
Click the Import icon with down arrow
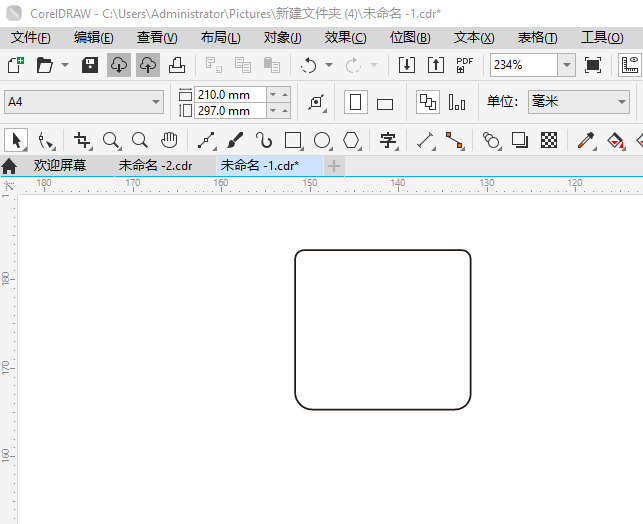[x=407, y=65]
